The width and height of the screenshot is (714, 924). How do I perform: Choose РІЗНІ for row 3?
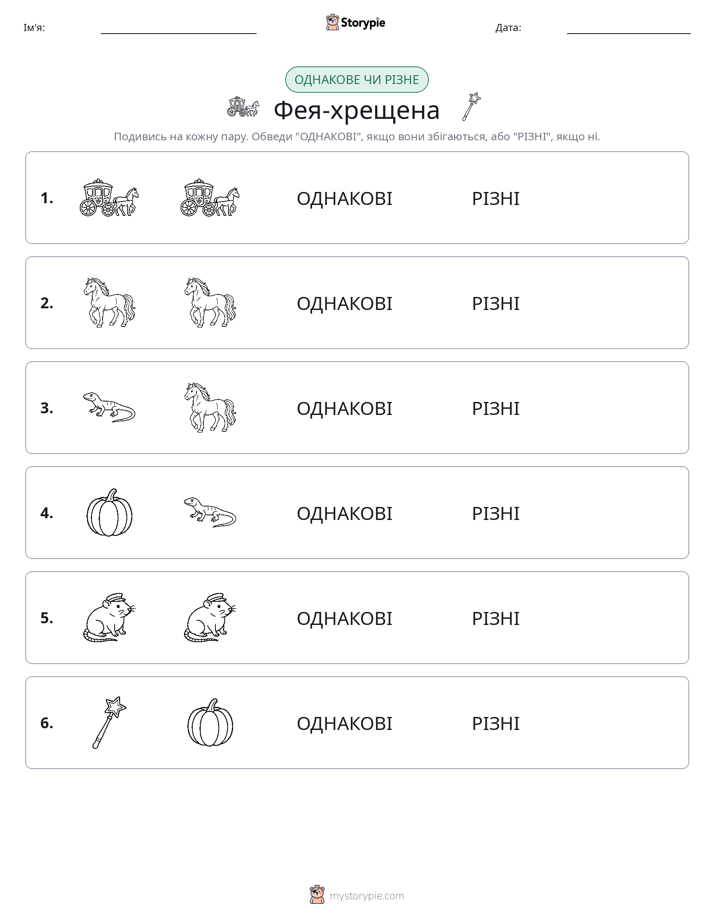coord(495,408)
